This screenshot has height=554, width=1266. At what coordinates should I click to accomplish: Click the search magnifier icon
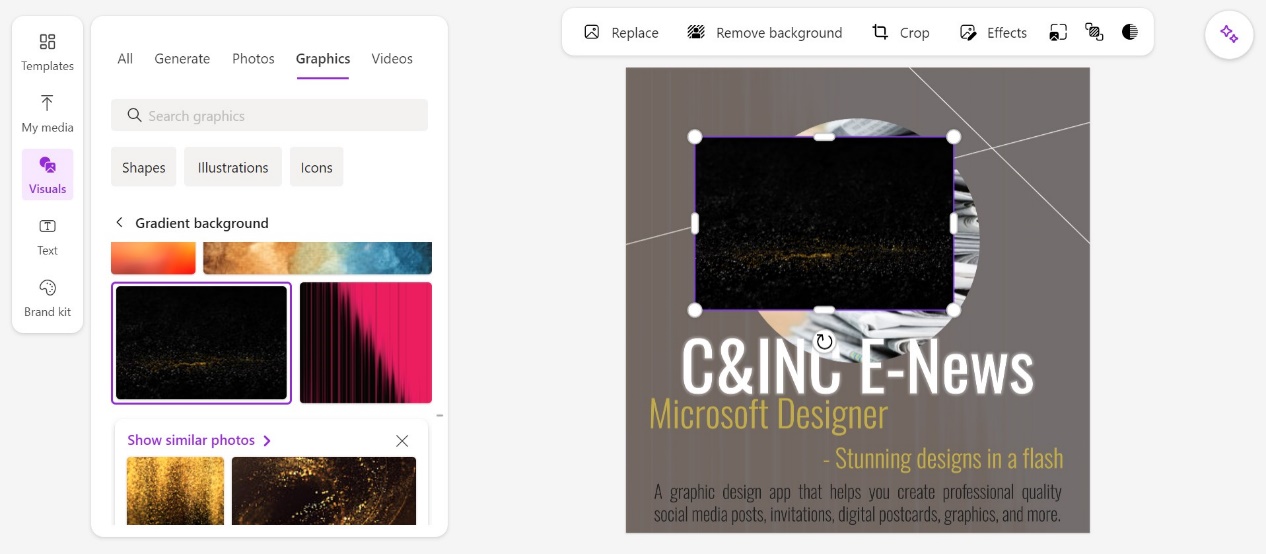134,116
